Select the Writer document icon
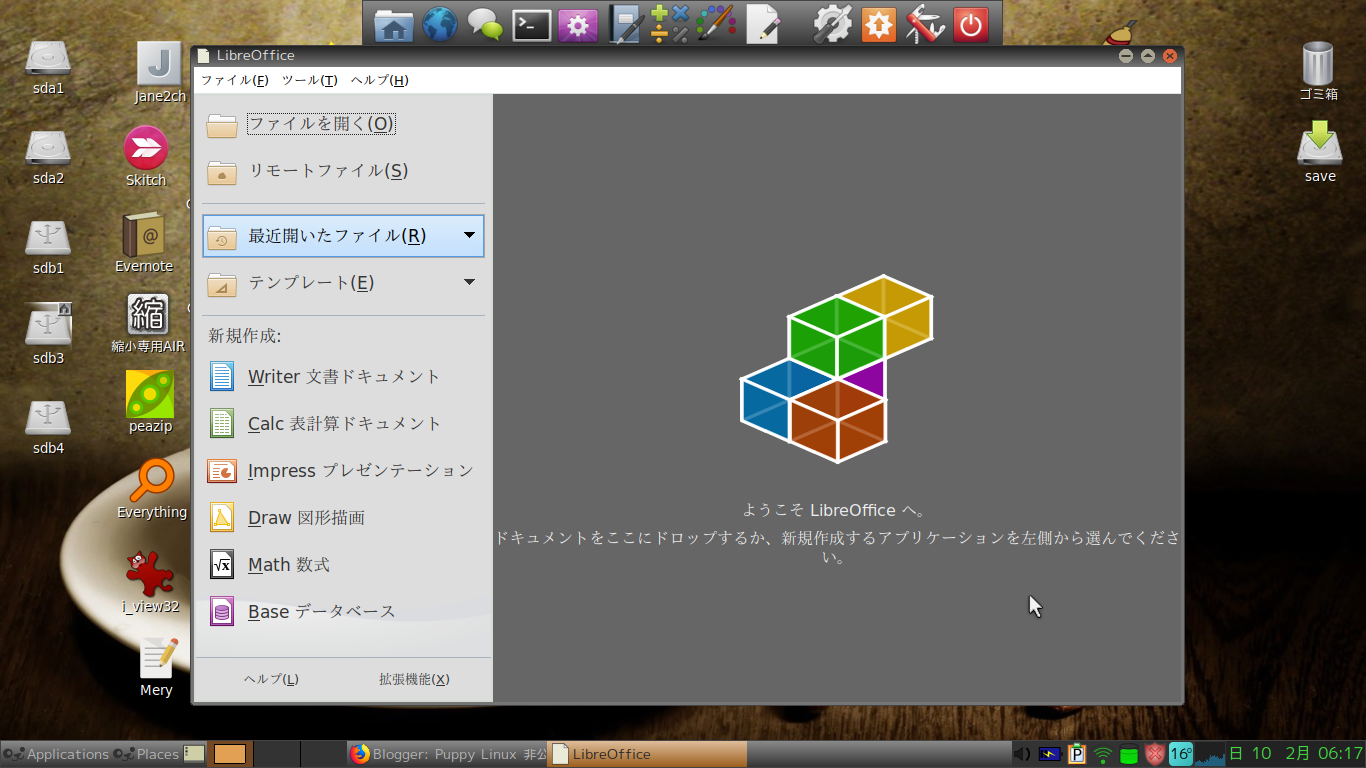 [x=221, y=376]
